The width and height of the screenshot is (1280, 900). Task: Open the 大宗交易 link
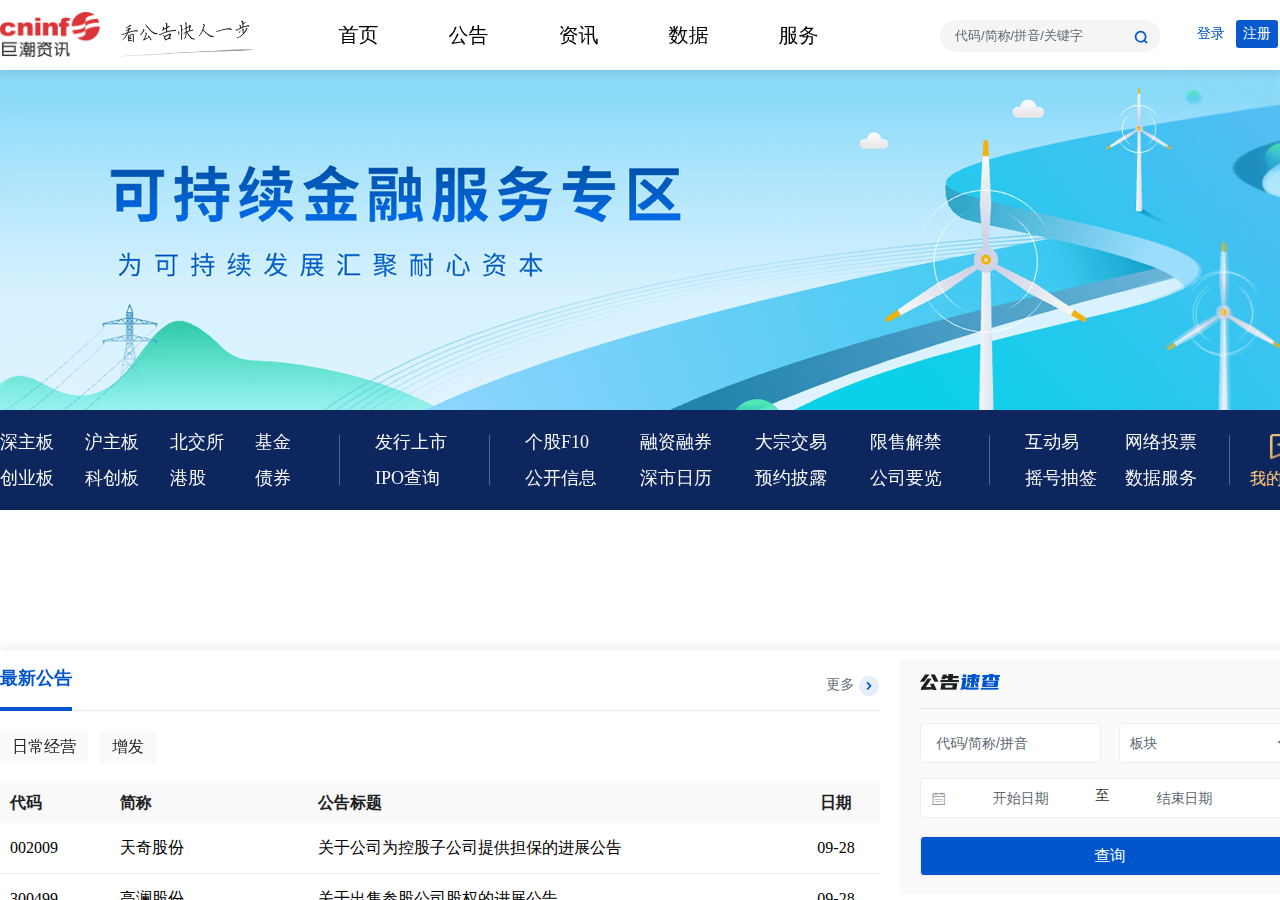point(791,442)
